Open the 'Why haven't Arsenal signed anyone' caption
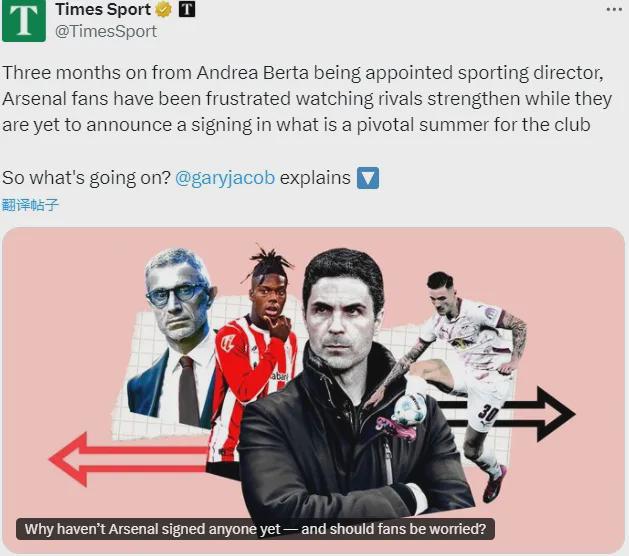The image size is (629, 556). tap(255, 529)
